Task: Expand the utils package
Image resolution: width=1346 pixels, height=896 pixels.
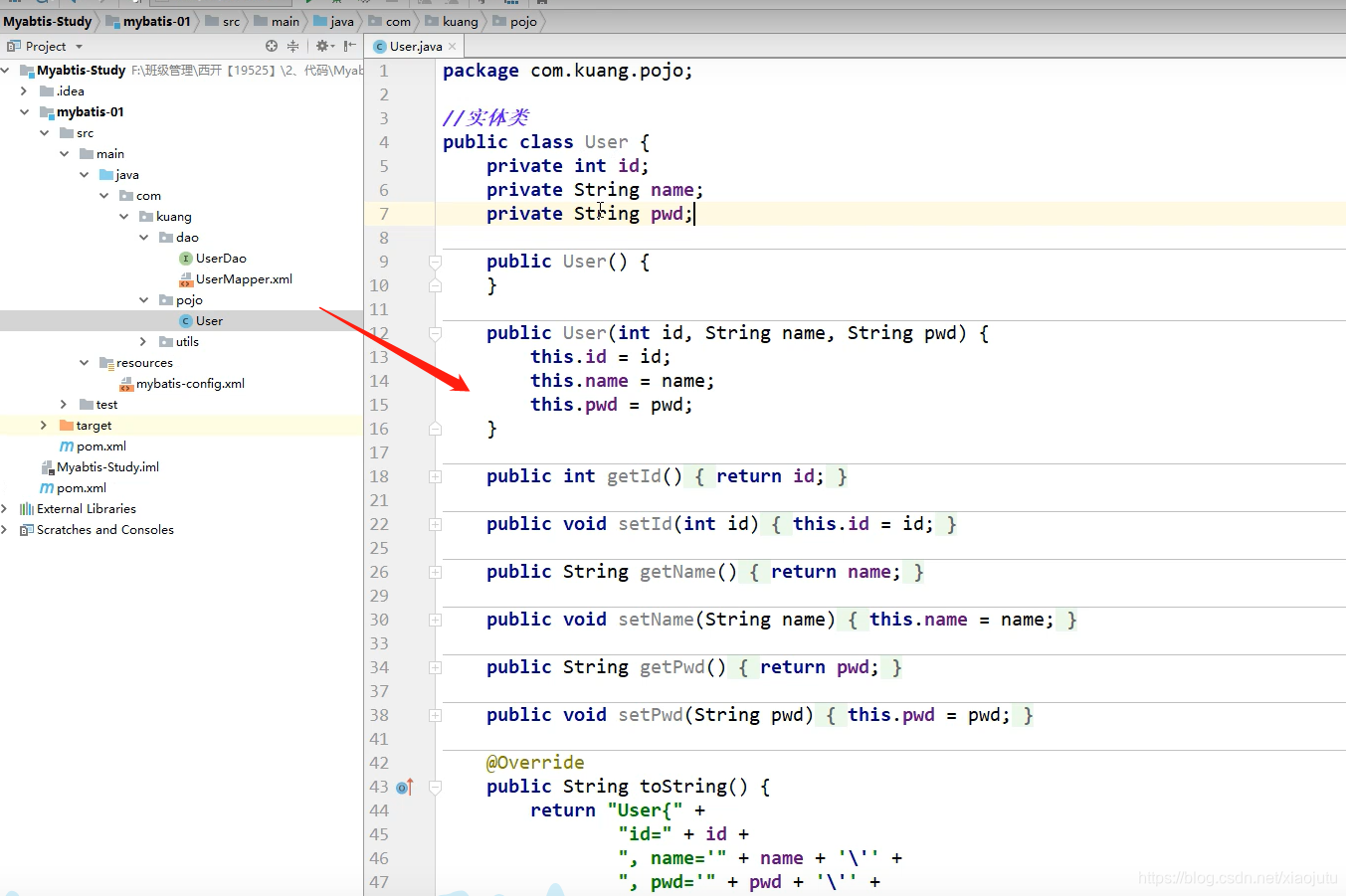Action: click(144, 342)
